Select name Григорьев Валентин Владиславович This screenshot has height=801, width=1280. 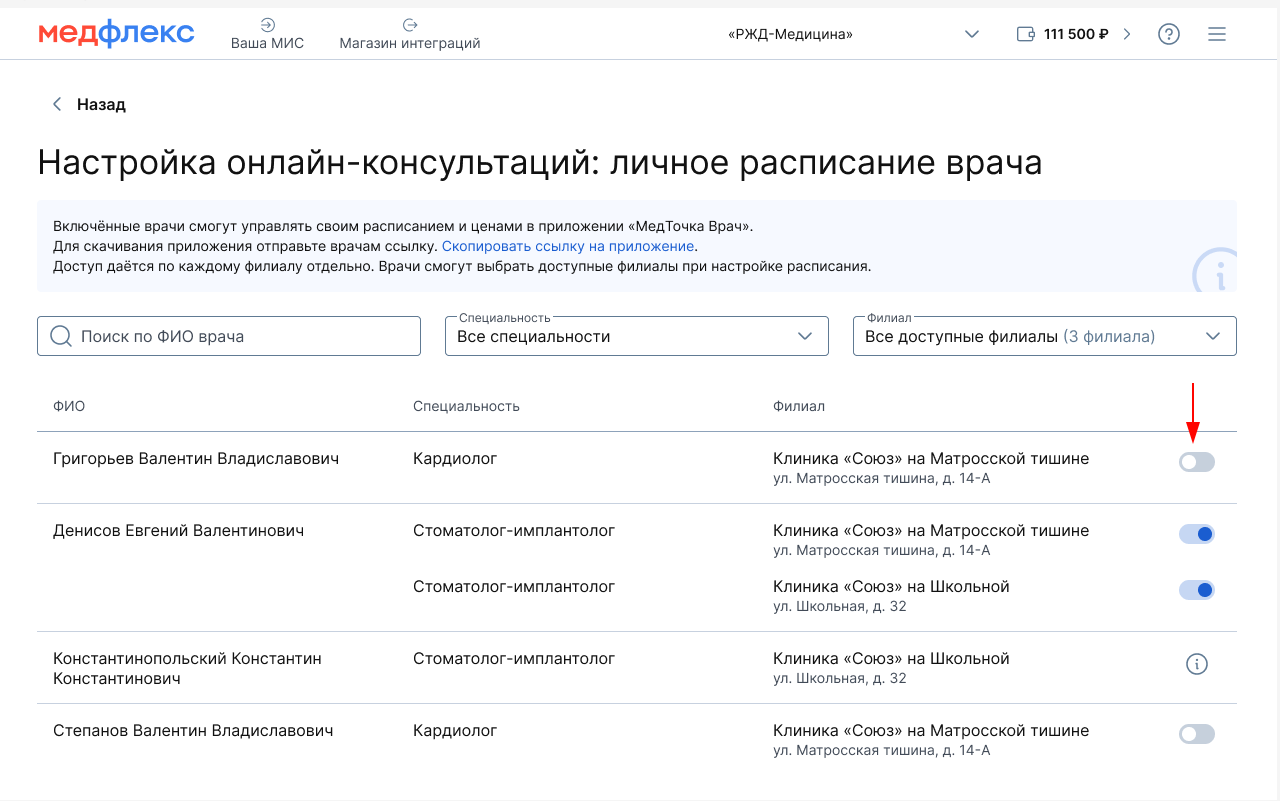(x=196, y=459)
